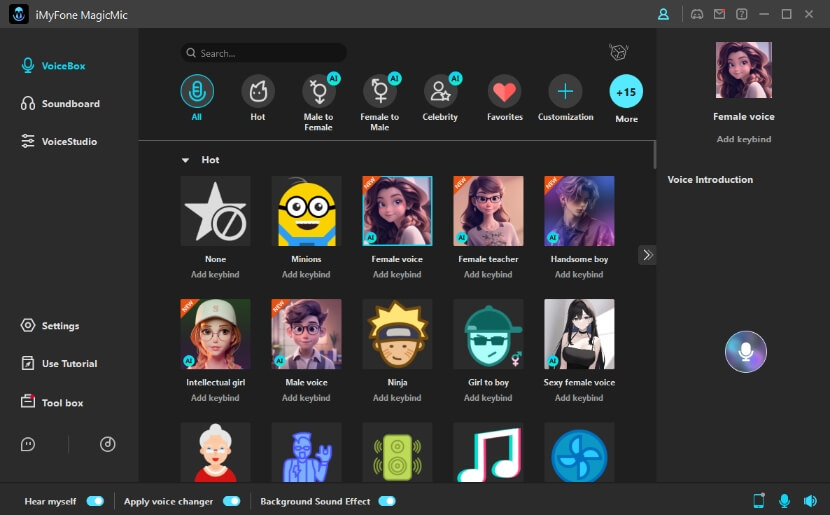Select the Ninja voice

pyautogui.click(x=398, y=334)
